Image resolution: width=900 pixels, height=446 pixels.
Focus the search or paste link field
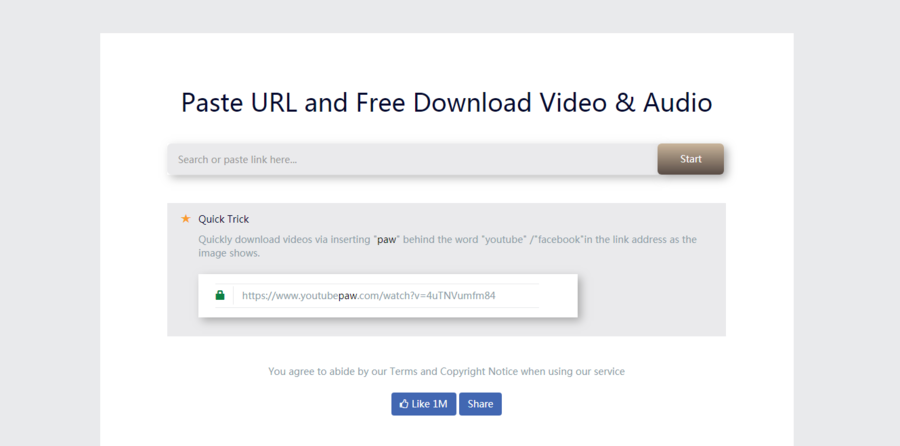[411, 159]
